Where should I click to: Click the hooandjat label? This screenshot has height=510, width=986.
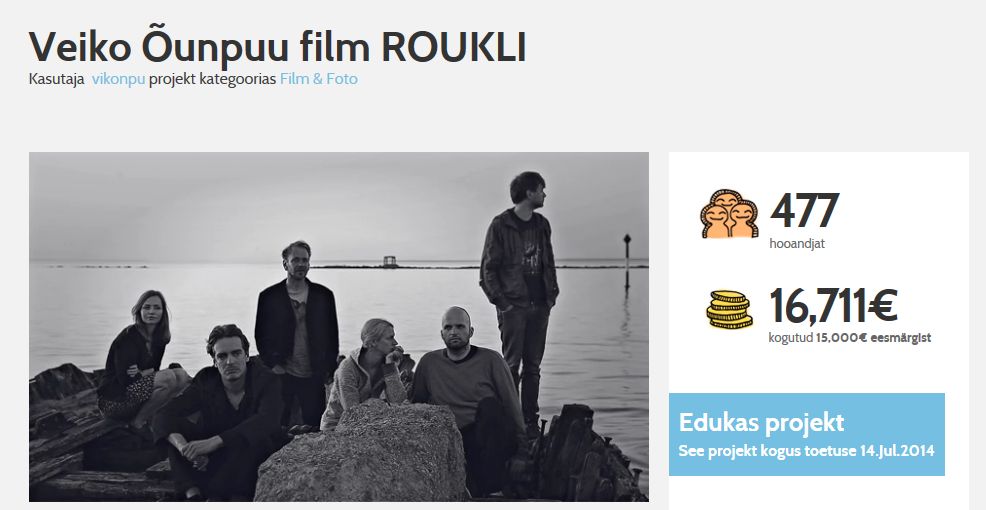797,244
